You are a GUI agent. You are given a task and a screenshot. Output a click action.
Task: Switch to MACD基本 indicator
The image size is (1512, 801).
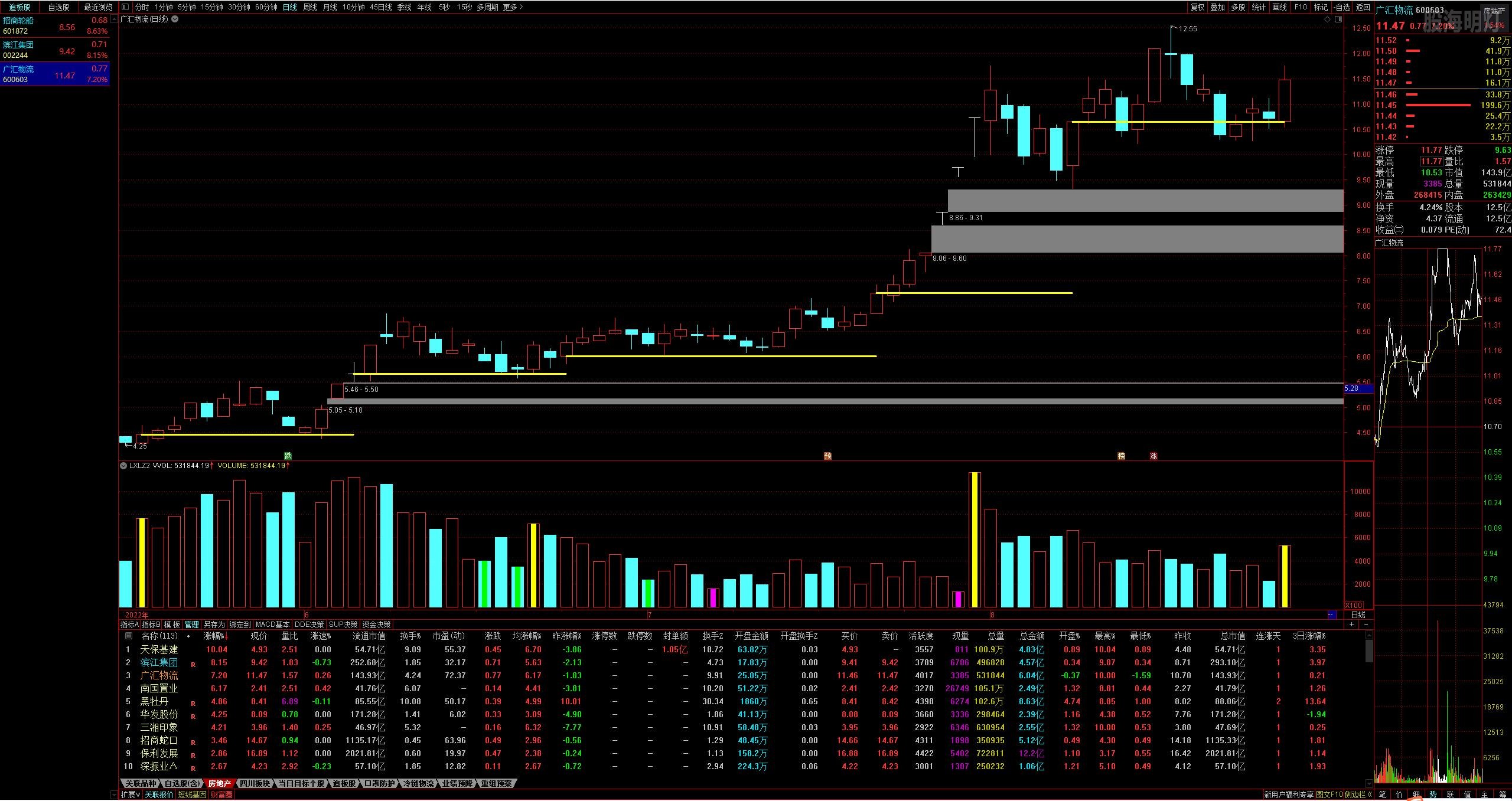272,625
